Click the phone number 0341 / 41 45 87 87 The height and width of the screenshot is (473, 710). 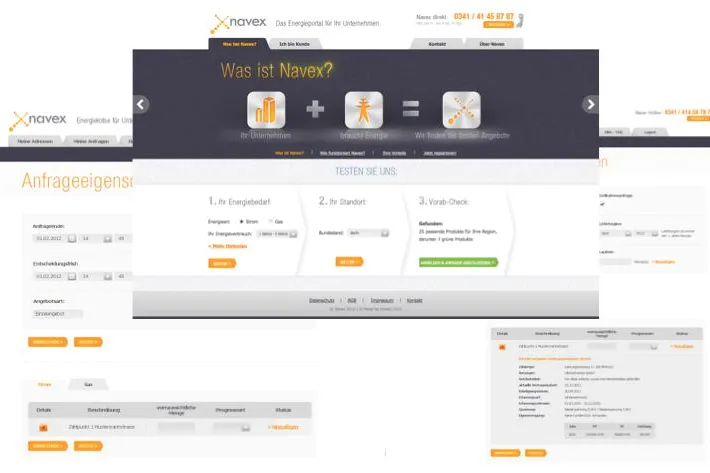click(x=484, y=16)
